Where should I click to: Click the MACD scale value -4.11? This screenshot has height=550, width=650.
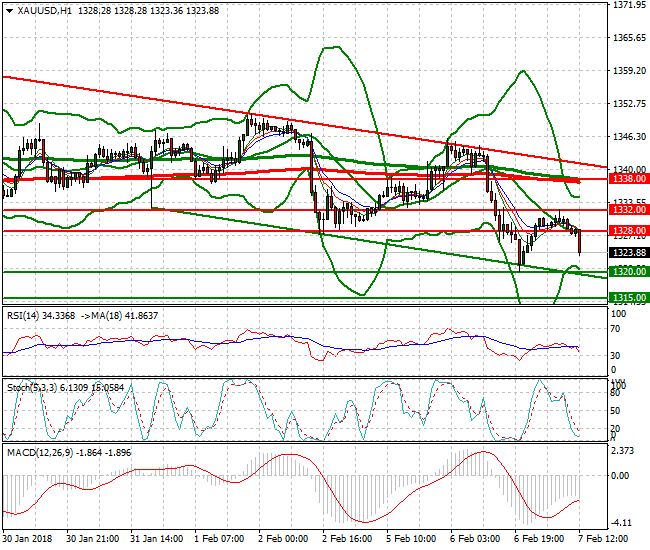[621, 523]
